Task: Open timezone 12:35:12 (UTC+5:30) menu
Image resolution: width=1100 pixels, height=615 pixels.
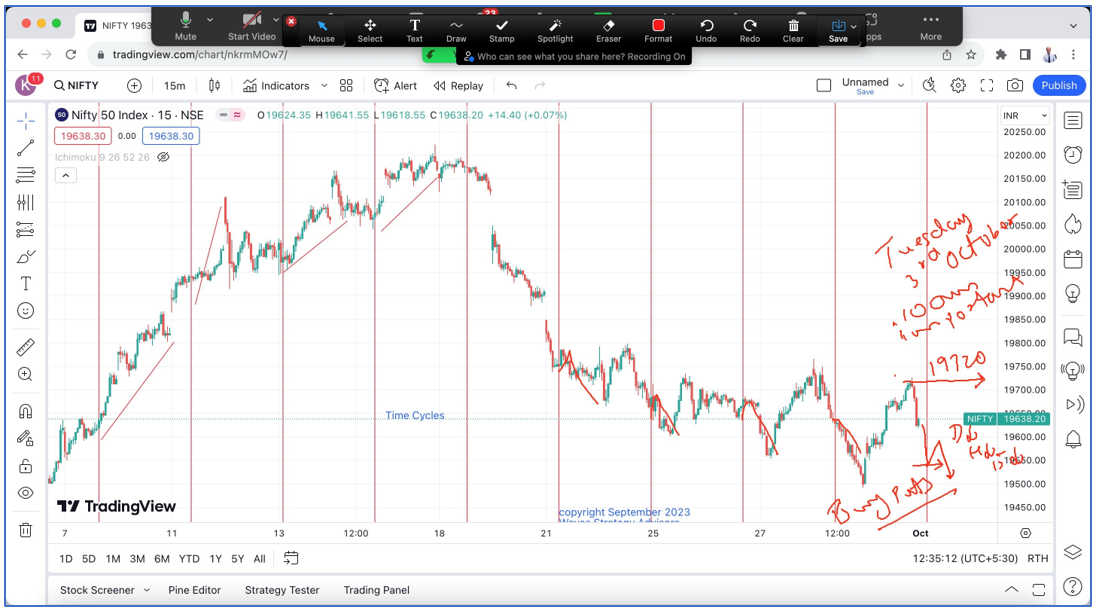Action: pos(965,559)
